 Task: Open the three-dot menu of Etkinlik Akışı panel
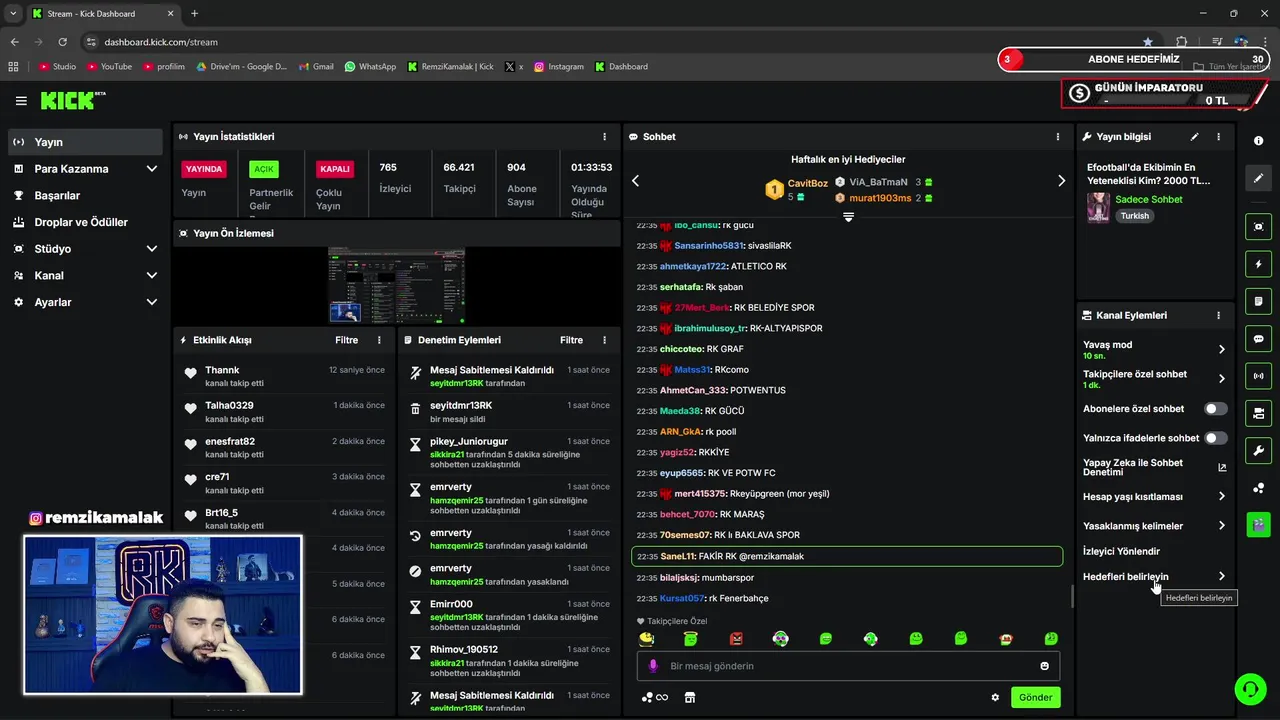click(x=379, y=340)
